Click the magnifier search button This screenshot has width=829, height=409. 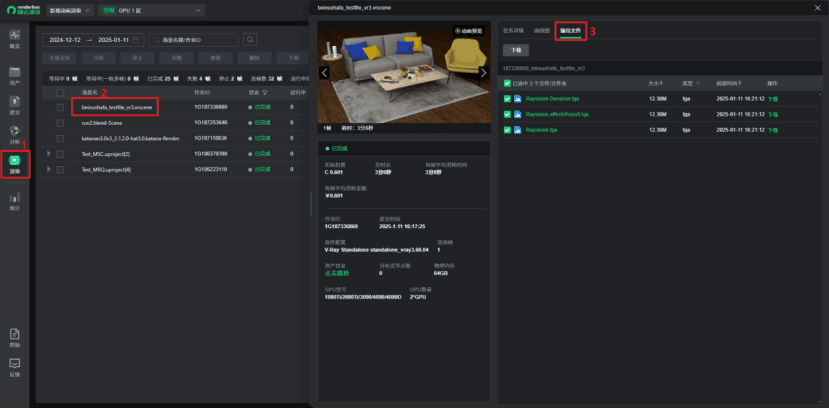pyautogui.click(x=250, y=40)
